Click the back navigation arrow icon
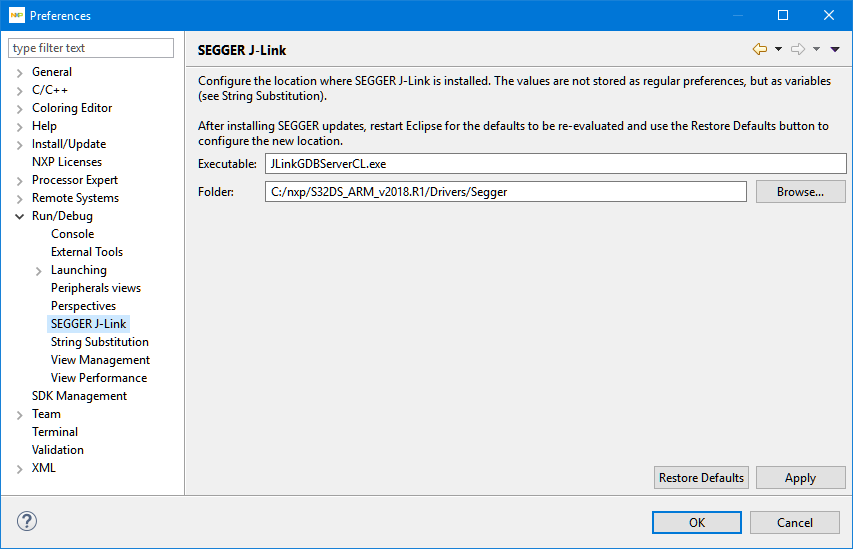The width and height of the screenshot is (853, 549). (759, 49)
